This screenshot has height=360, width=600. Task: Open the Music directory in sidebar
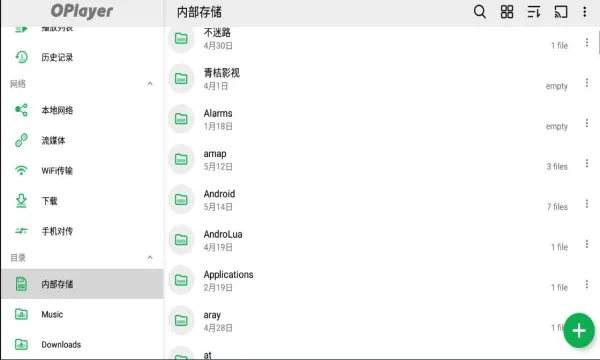coord(82,314)
